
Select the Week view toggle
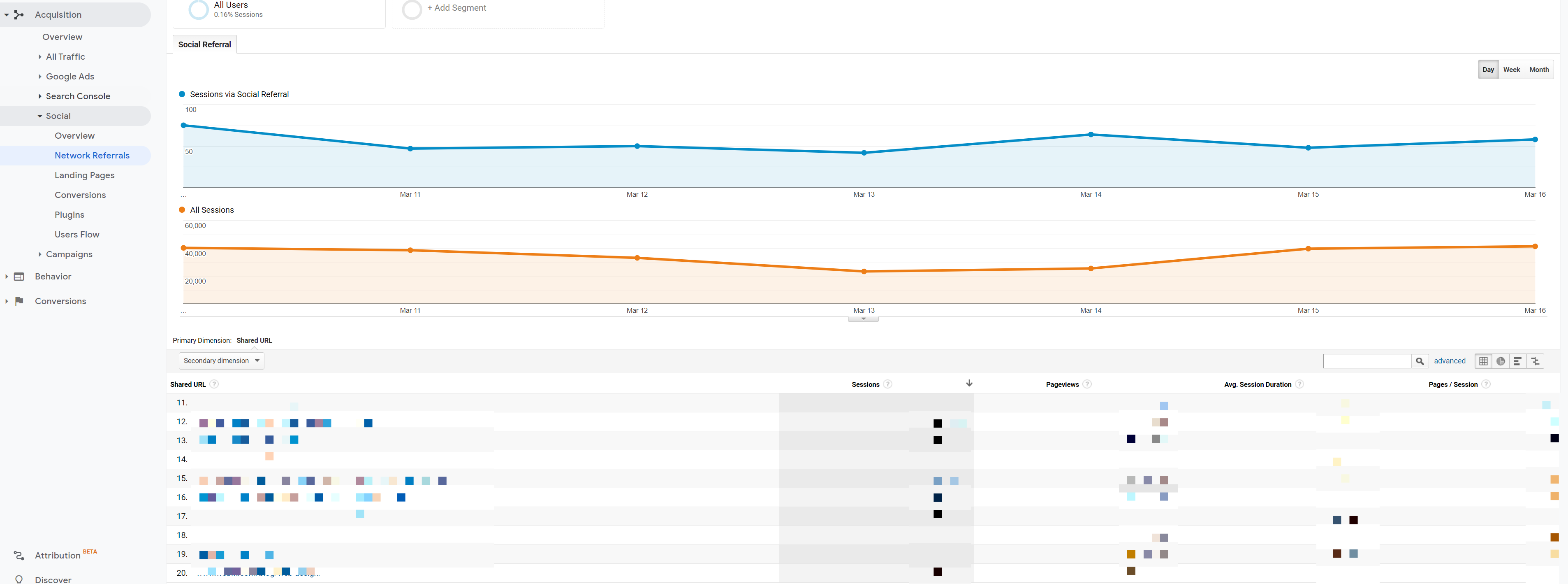(1511, 69)
